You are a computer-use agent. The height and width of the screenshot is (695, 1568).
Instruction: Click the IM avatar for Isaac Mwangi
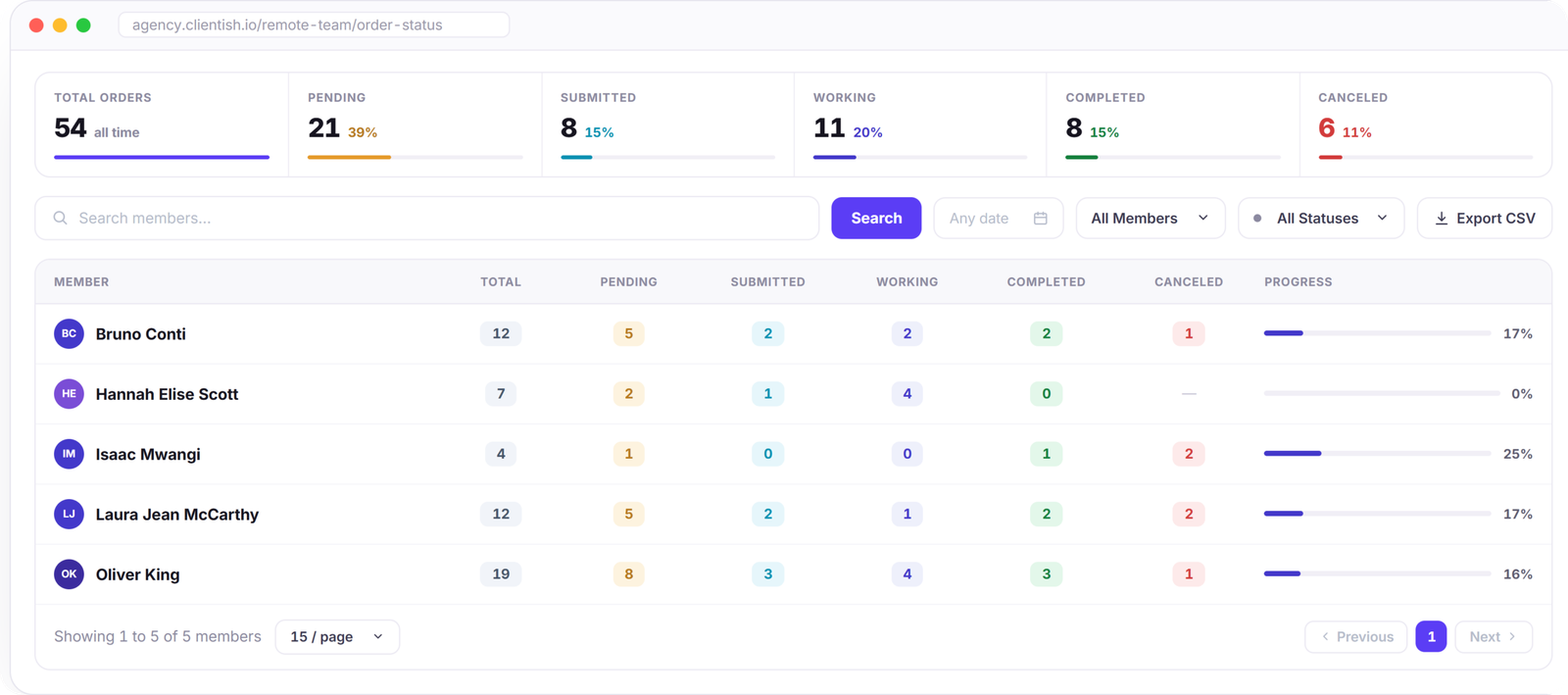pos(69,454)
